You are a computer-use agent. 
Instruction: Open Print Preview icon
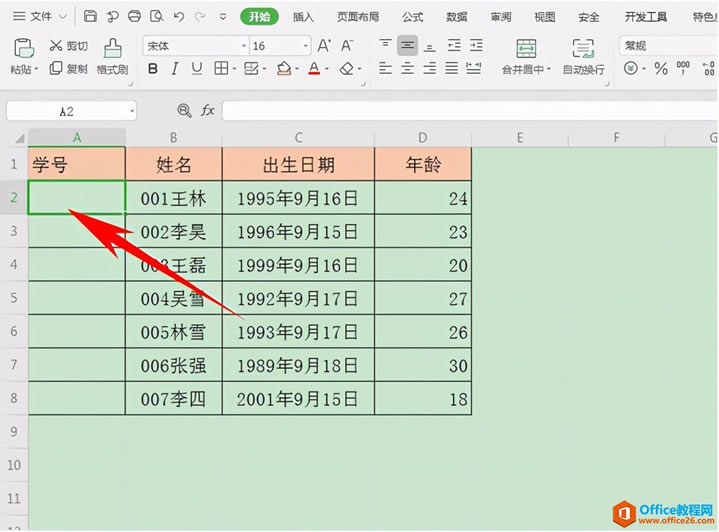pos(156,17)
